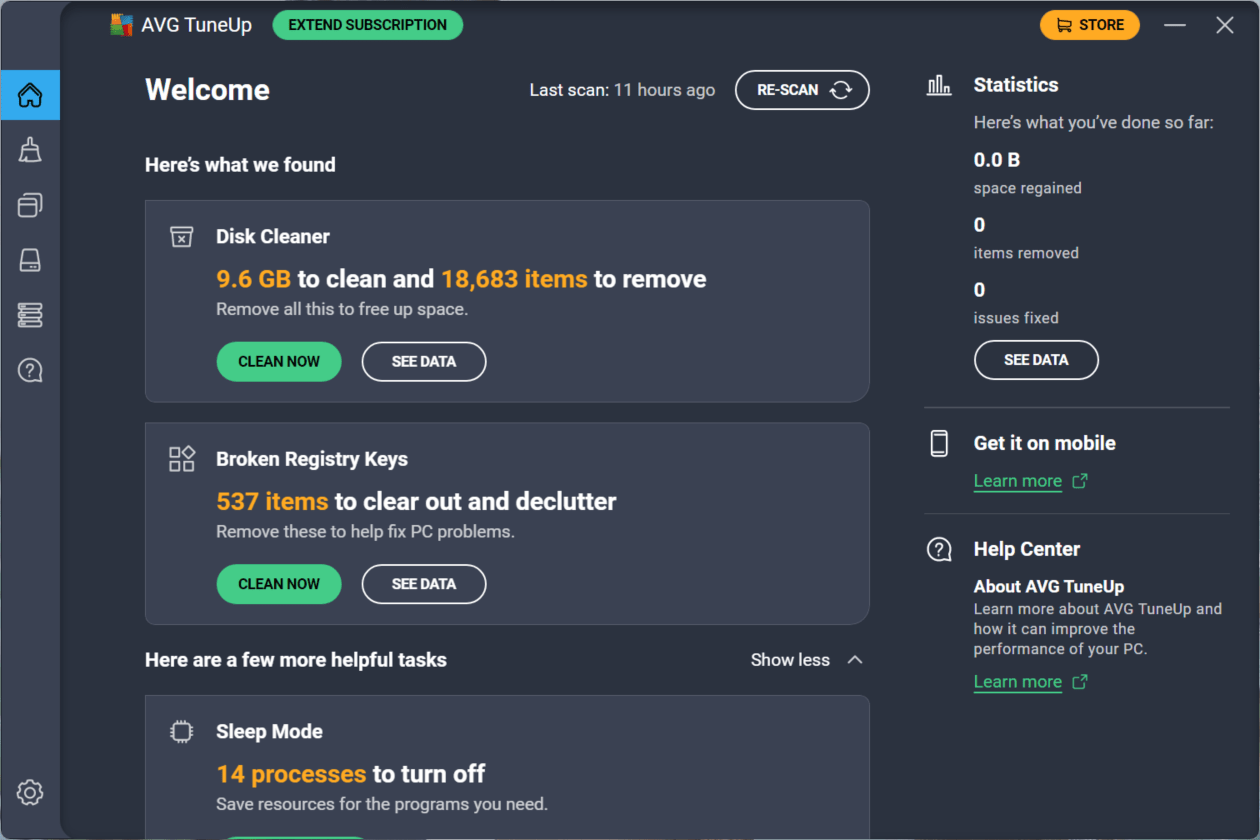Click the Statistics bar chart icon
The width and height of the screenshot is (1260, 840).
click(x=939, y=85)
